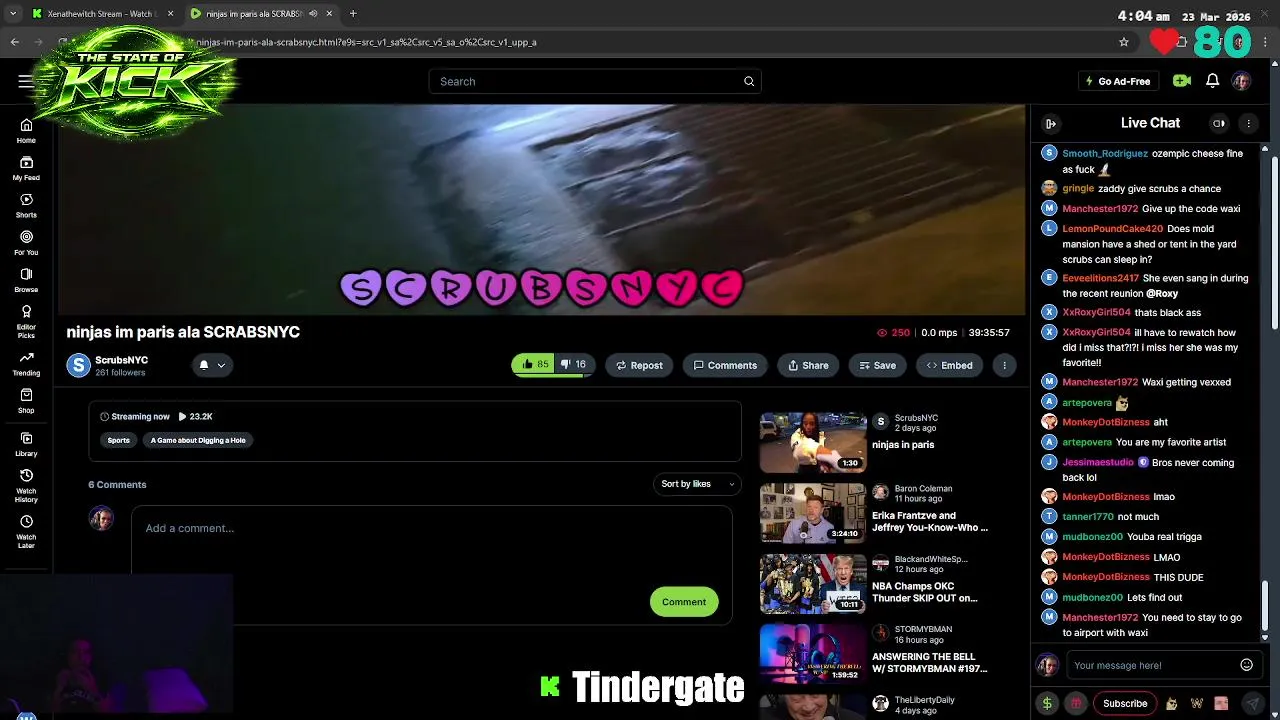Select the Sports category tag
The image size is (1280, 720).
tap(118, 440)
